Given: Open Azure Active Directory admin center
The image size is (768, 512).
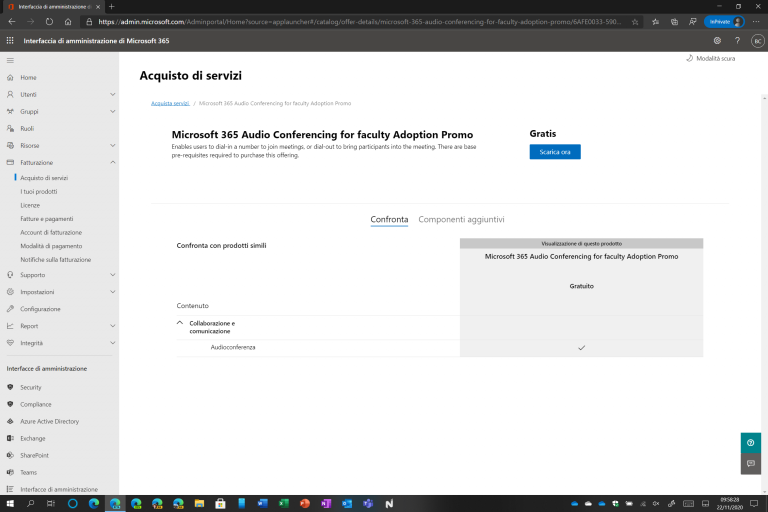Looking at the screenshot, I should coord(49,421).
